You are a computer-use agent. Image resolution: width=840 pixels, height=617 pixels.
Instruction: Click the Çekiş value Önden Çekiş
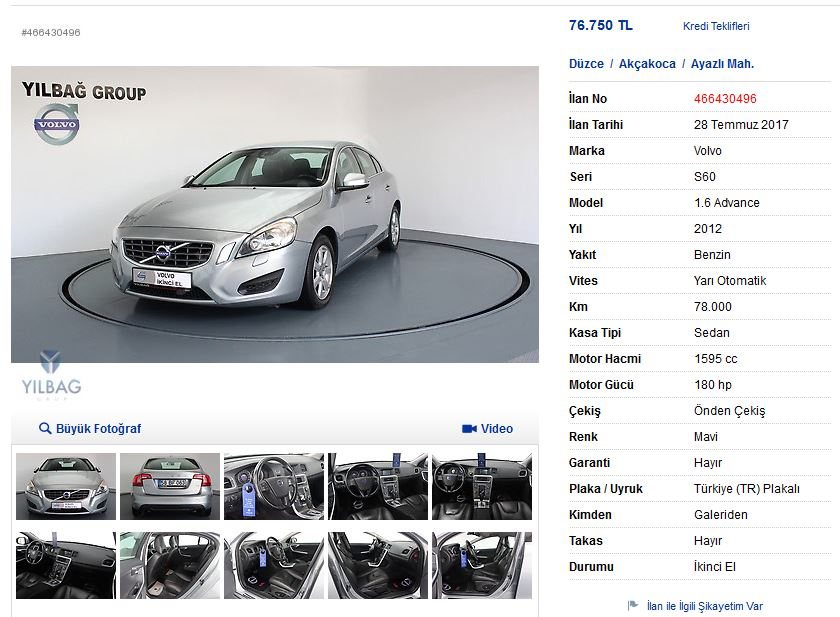pos(729,411)
